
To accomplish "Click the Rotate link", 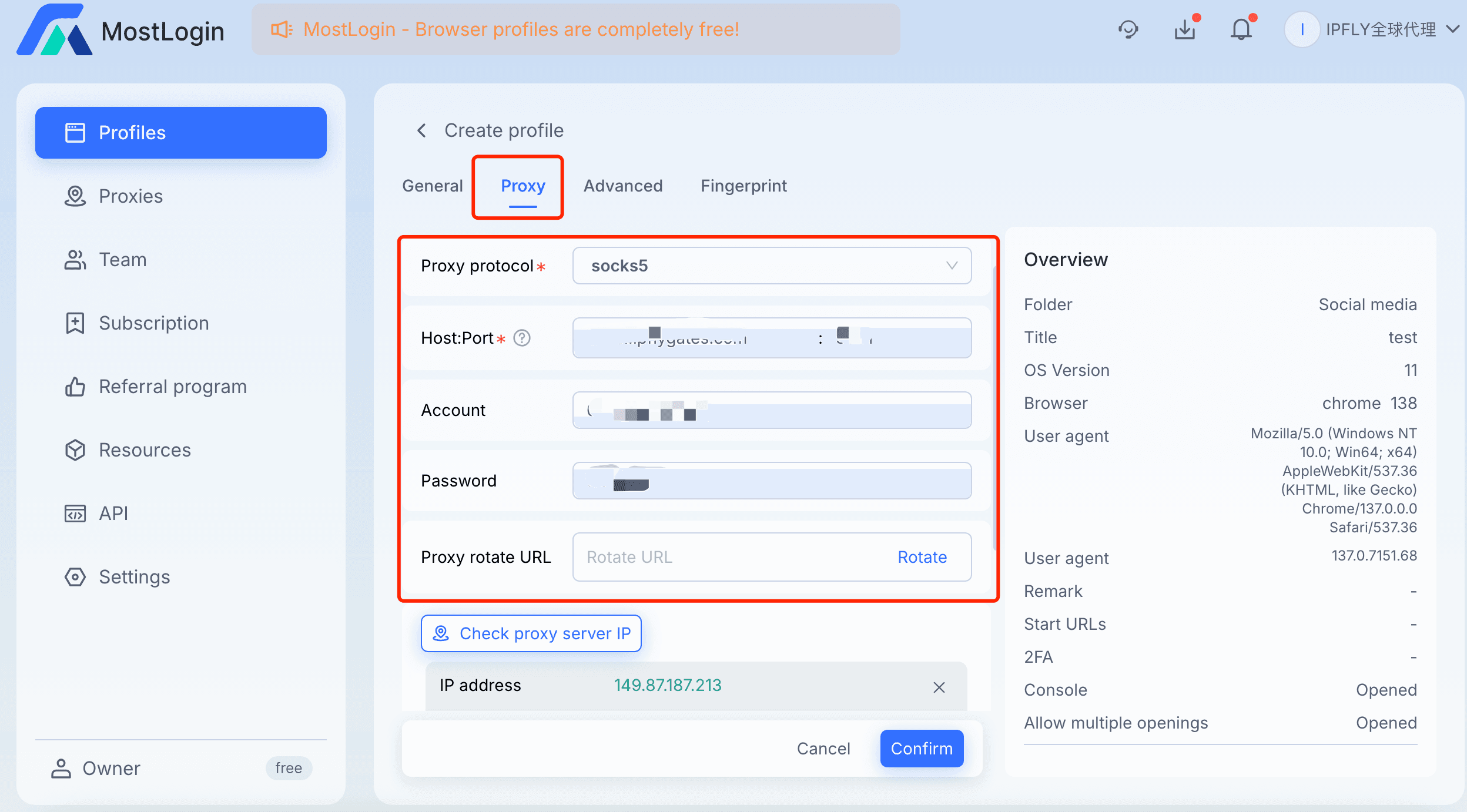I will point(922,557).
